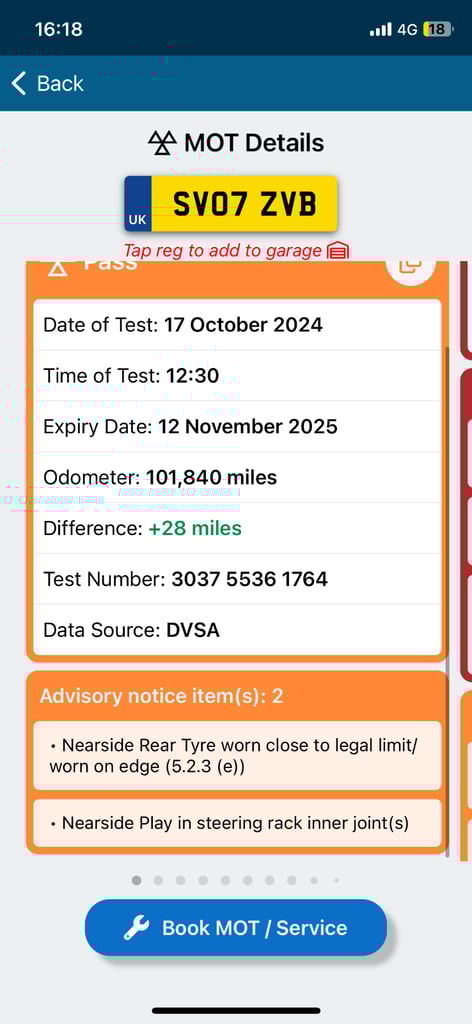Tap the Back chevron arrow
472x1024 pixels.
[x=19, y=84]
